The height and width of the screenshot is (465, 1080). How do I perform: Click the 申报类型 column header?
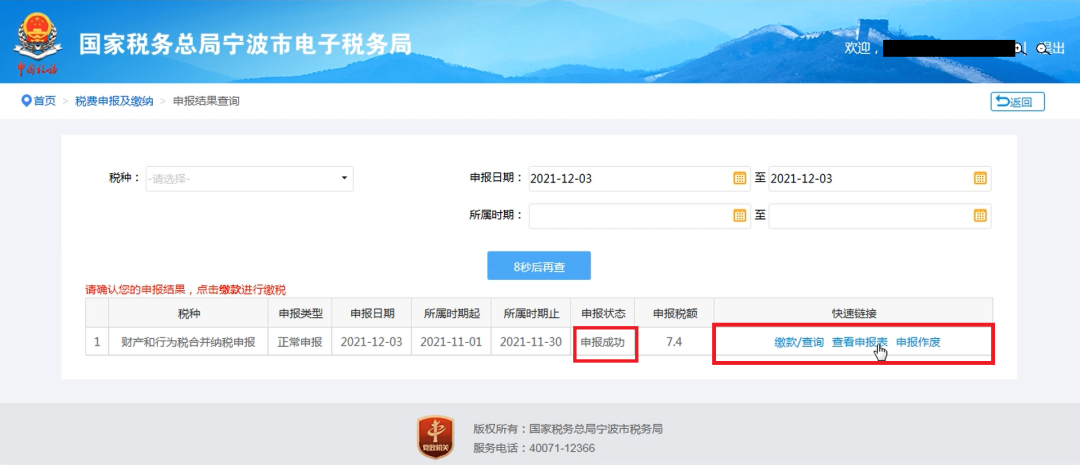pyautogui.click(x=300, y=313)
